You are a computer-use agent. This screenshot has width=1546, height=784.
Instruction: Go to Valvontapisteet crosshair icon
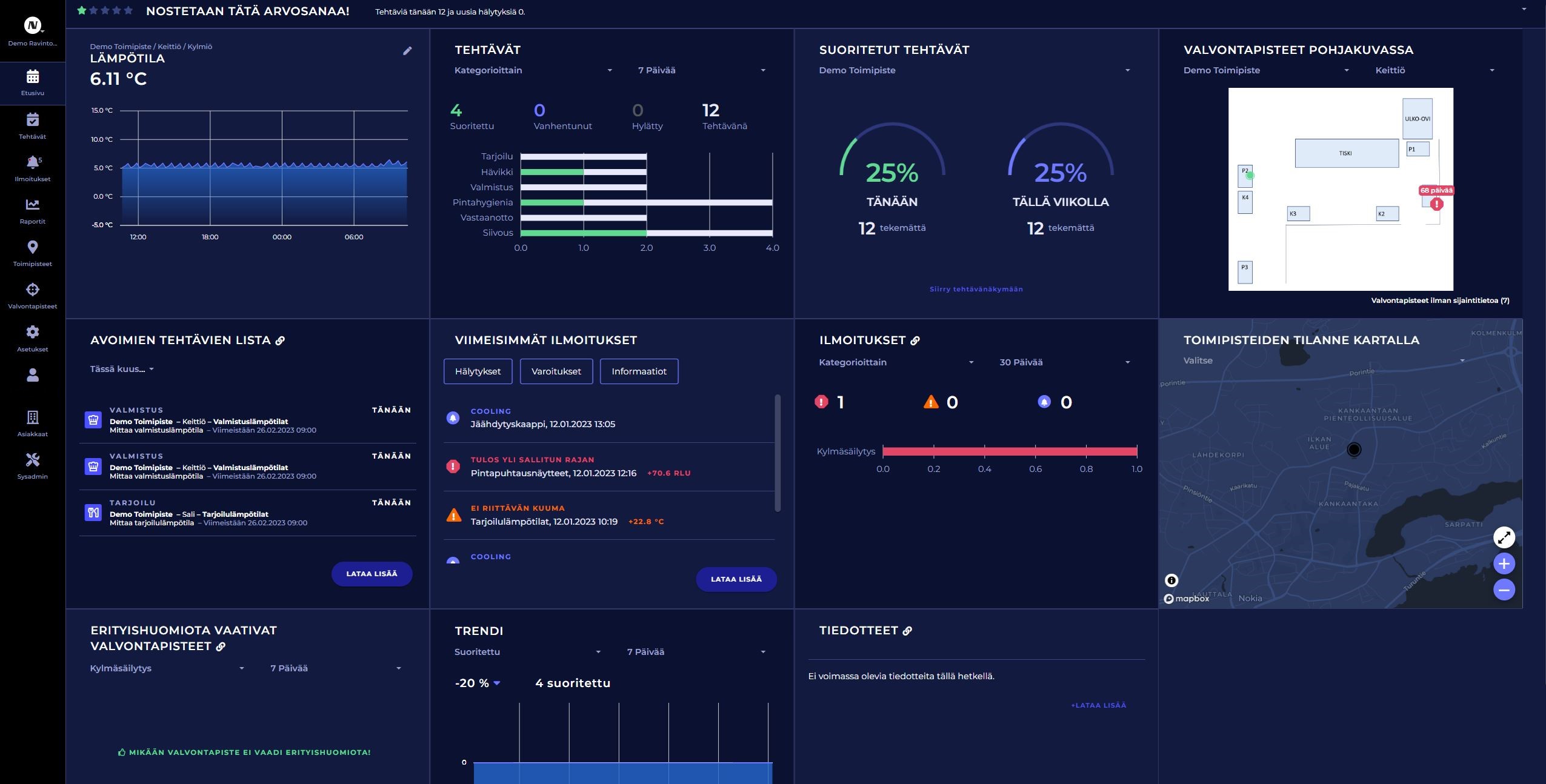pos(33,290)
